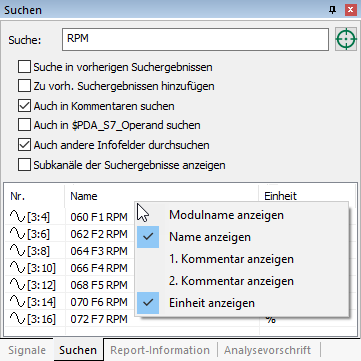Screen dimensions: 361x361
Task: Close the Suchen panel
Action: pos(350,10)
